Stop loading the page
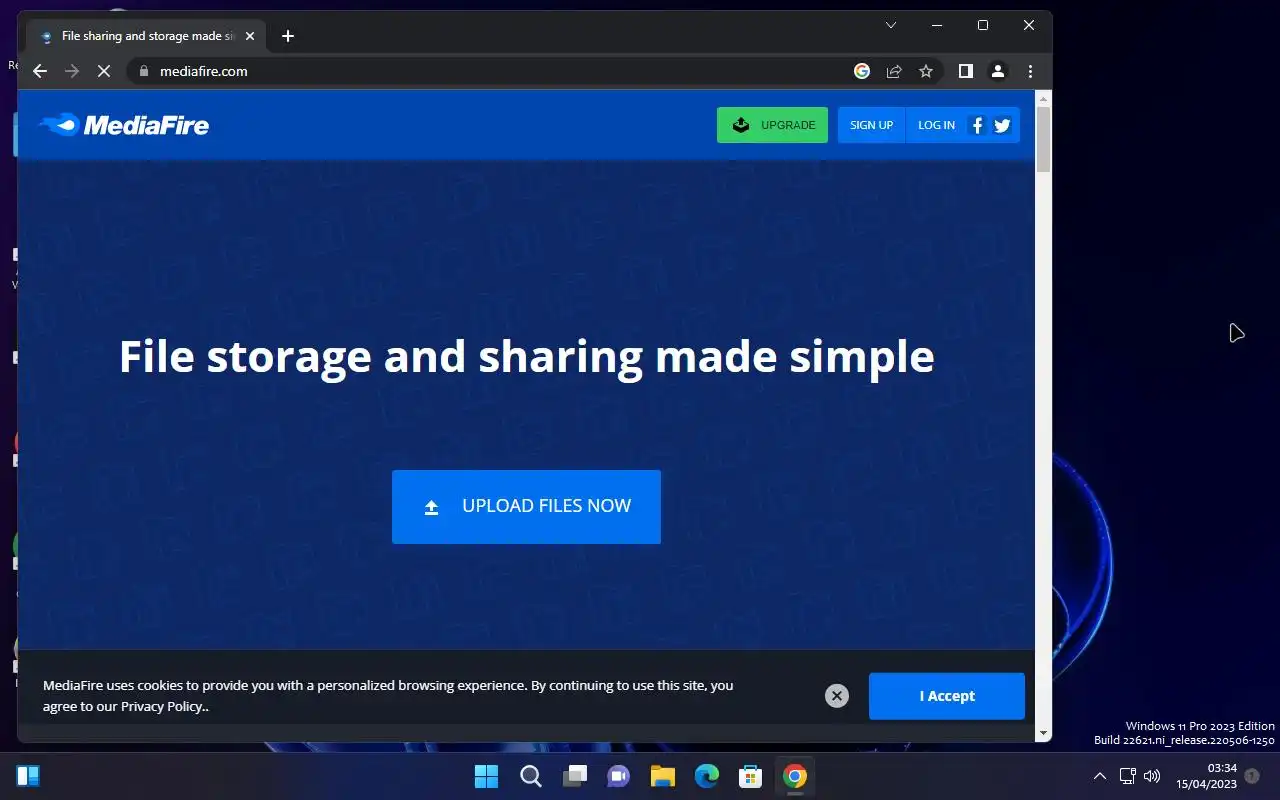The height and width of the screenshot is (800, 1280). pyautogui.click(x=103, y=71)
